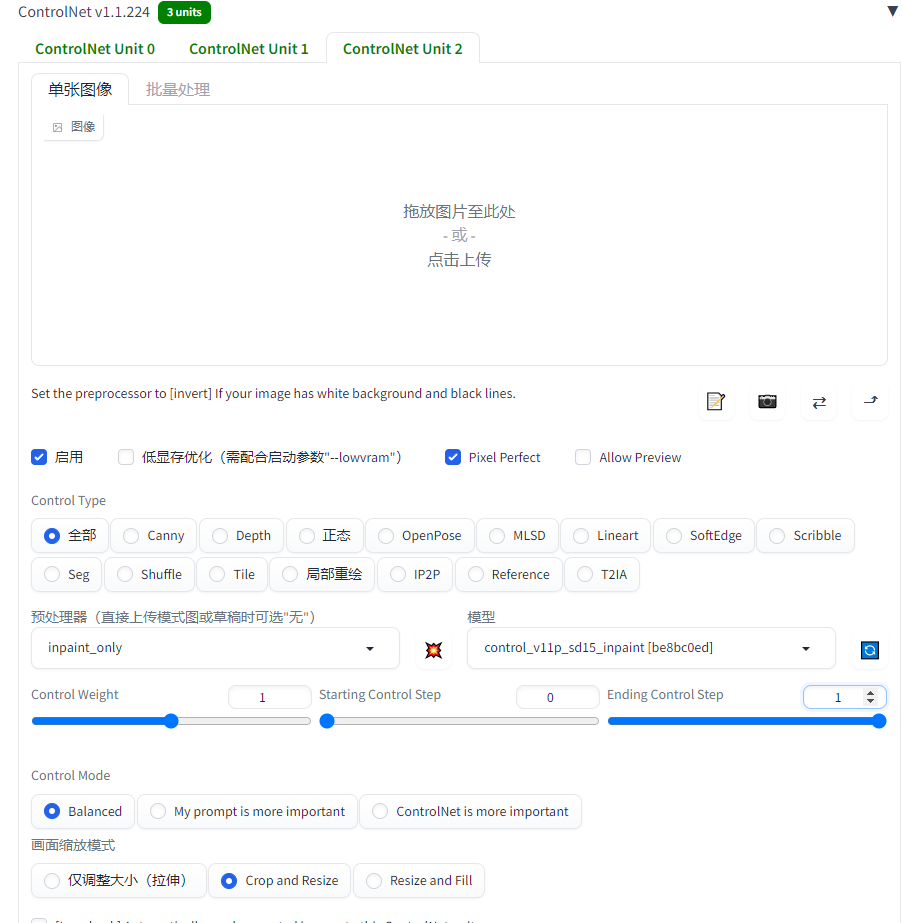
Task: Open the 批量处理 batch processing tab
Action: [x=177, y=88]
